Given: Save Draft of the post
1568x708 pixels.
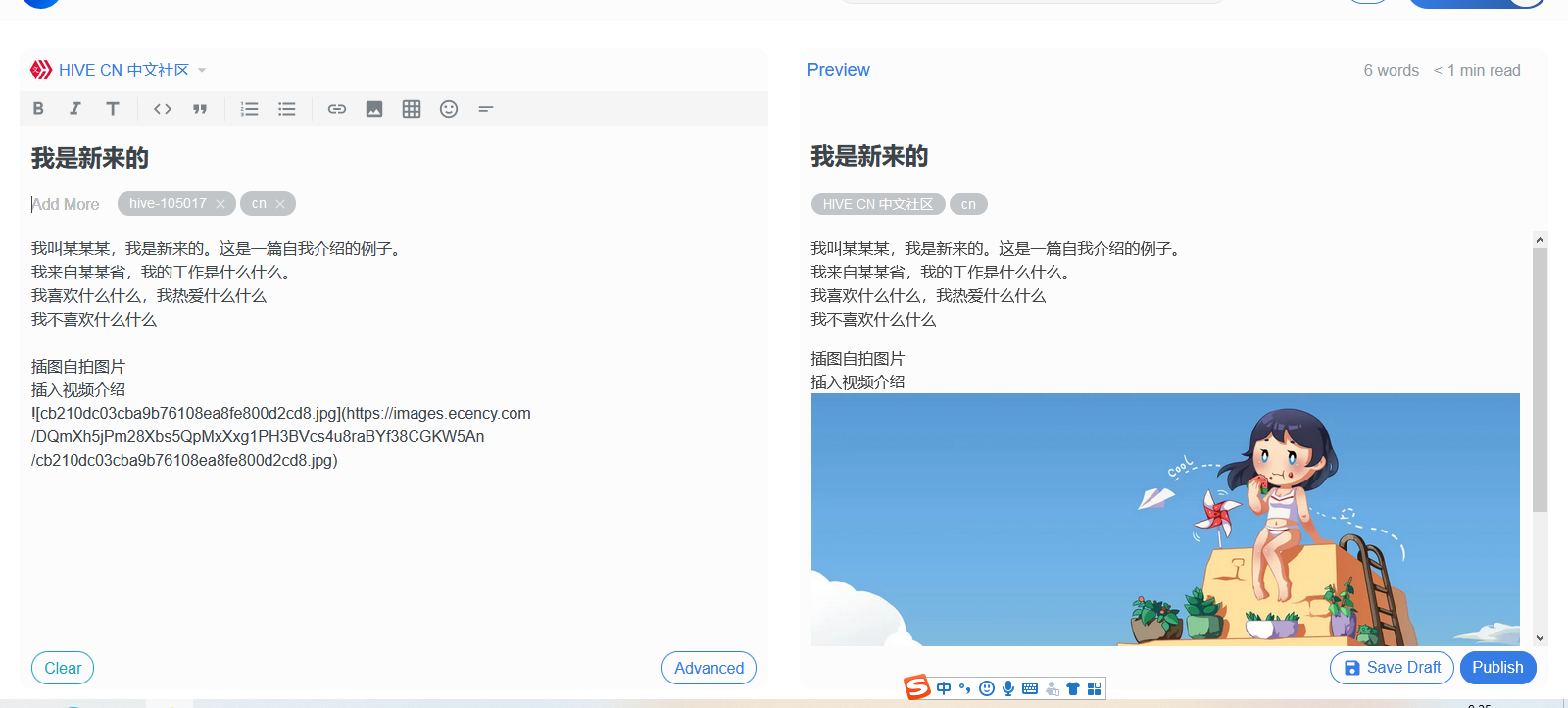Looking at the screenshot, I should pos(1392,668).
